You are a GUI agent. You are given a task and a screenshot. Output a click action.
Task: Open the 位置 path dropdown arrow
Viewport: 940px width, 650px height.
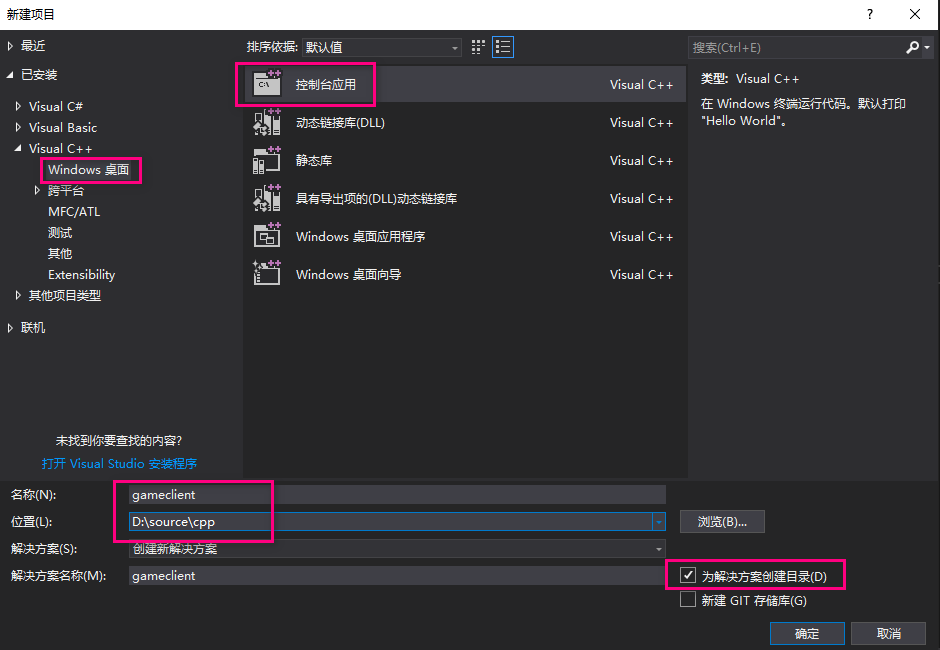click(x=658, y=522)
